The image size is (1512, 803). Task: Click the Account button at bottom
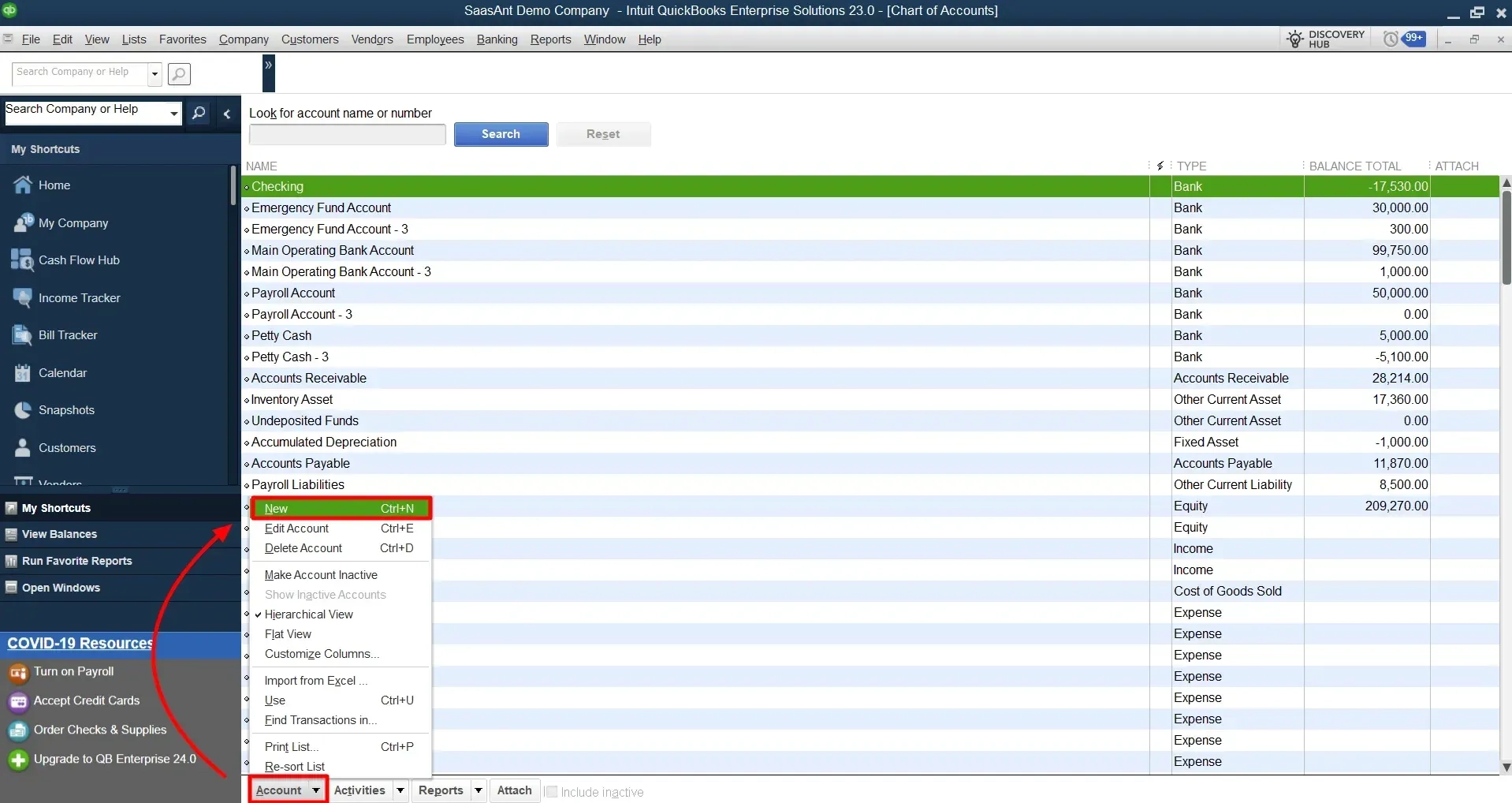(279, 790)
